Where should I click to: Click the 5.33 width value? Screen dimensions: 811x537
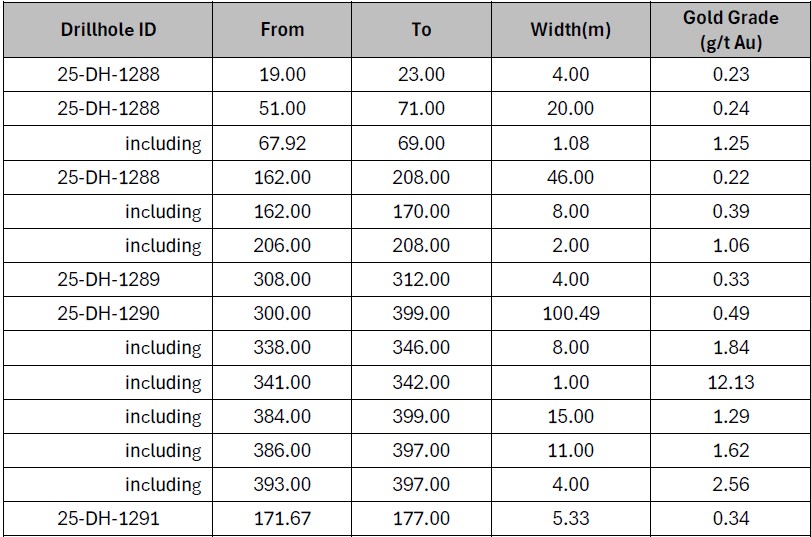pyautogui.click(x=570, y=518)
